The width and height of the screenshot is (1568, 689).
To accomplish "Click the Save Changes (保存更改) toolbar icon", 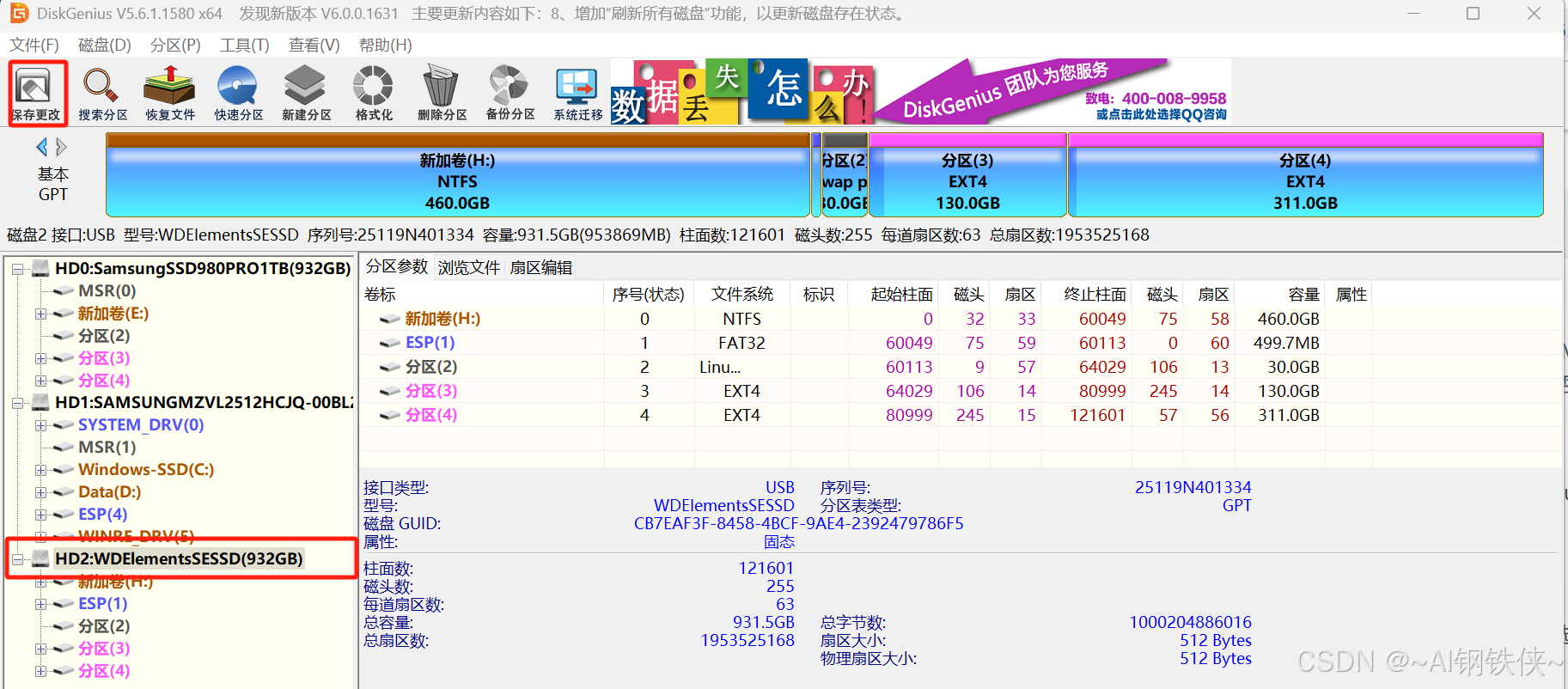I will (x=36, y=93).
